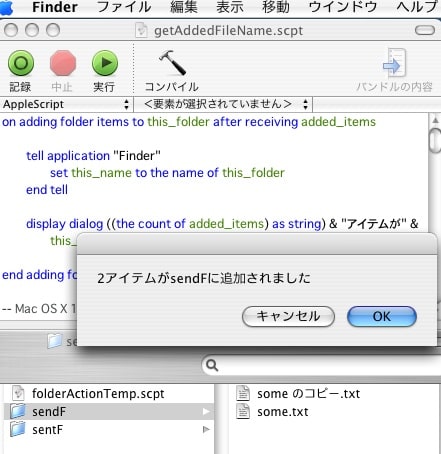Click the red Stop (中止) button

coord(63,63)
